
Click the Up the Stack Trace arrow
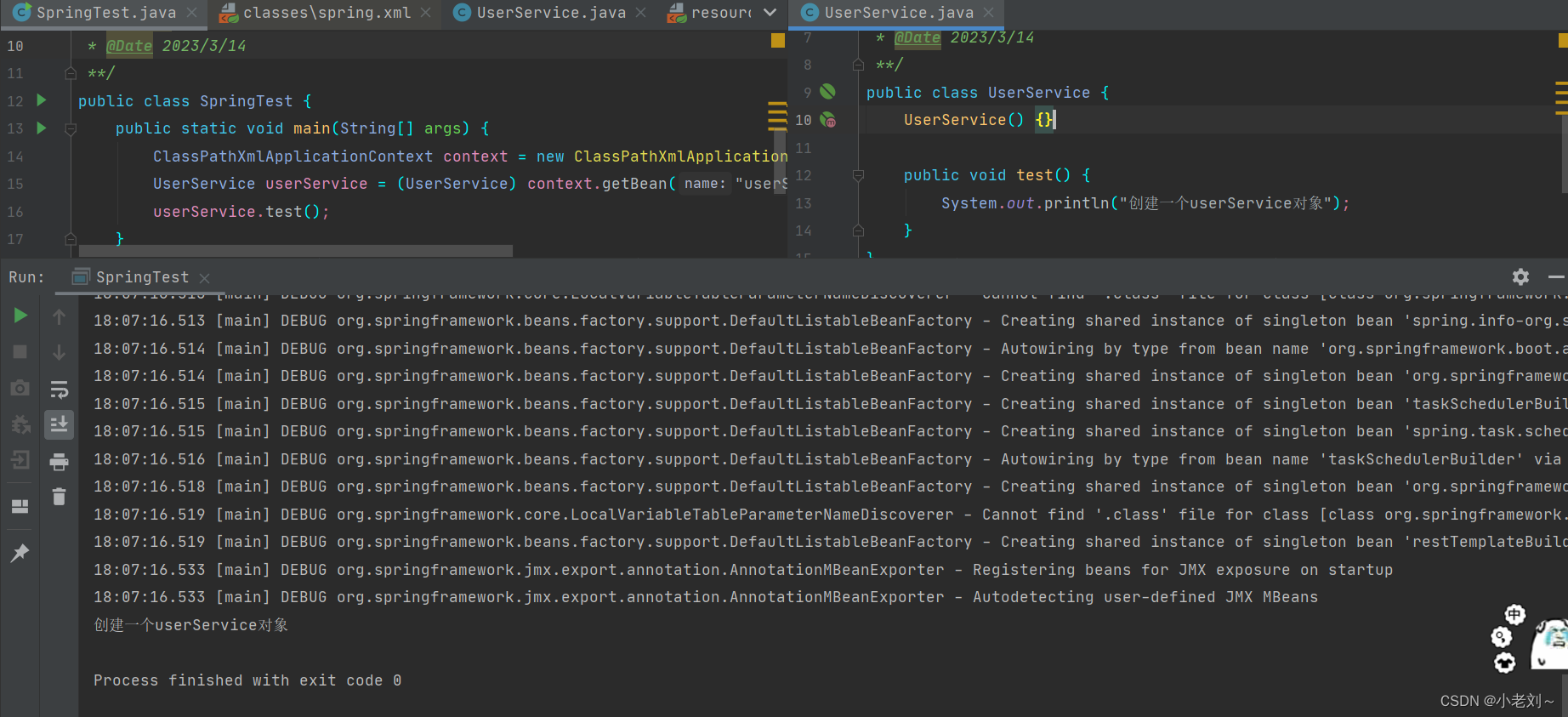(x=59, y=316)
